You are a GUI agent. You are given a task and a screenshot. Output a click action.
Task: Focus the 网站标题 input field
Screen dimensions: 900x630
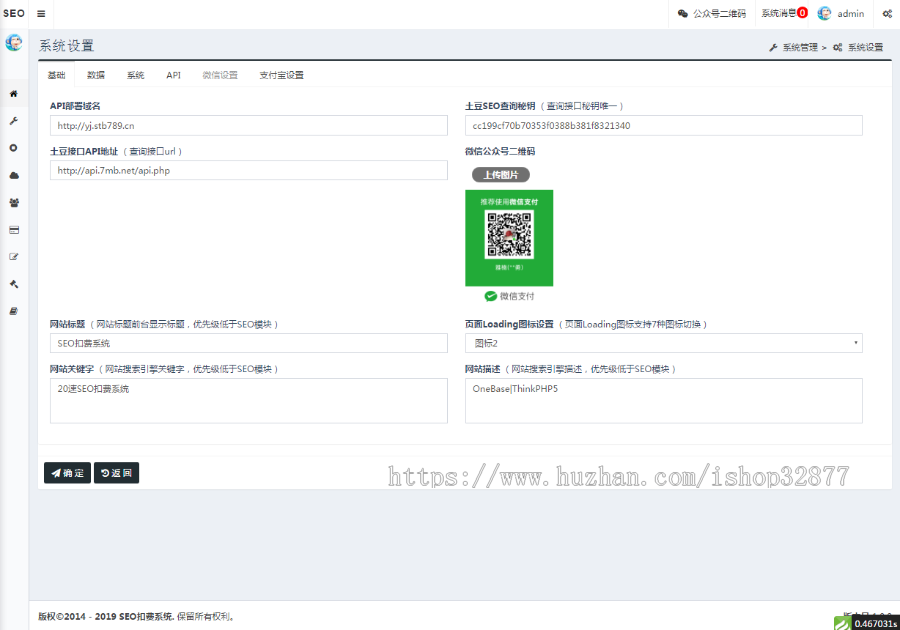coord(249,343)
